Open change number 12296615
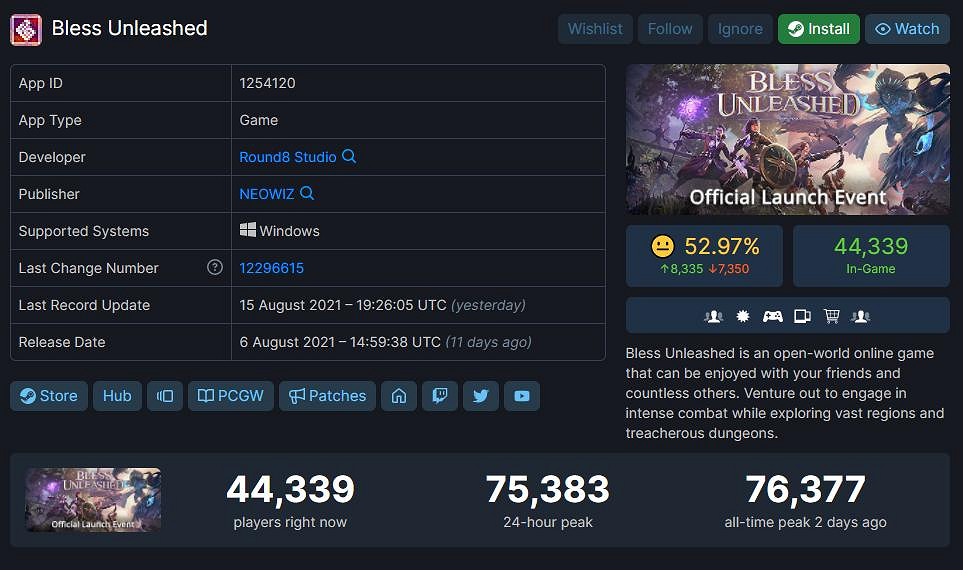The width and height of the screenshot is (963, 570). point(271,268)
